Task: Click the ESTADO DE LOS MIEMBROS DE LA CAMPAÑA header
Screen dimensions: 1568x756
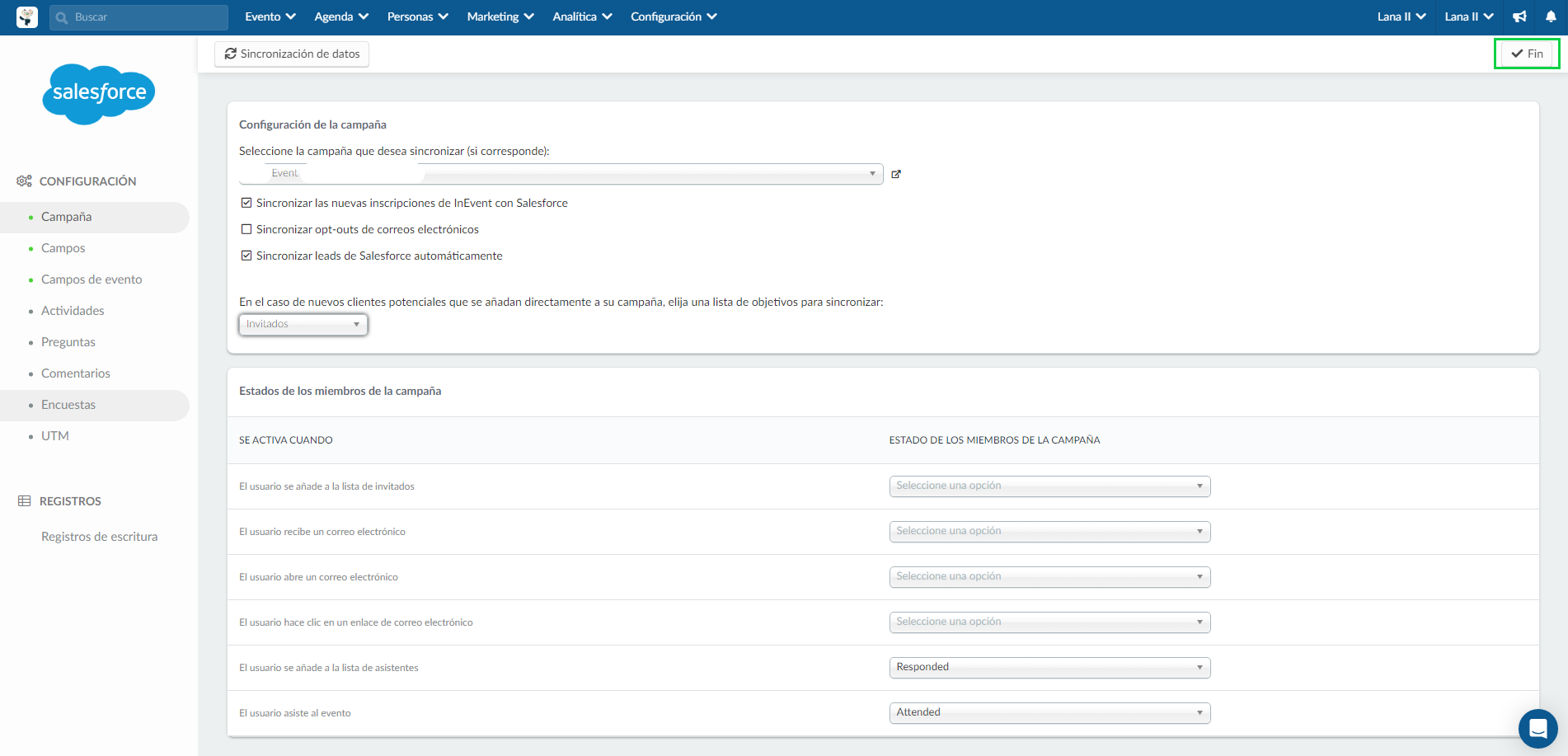Action: point(994,440)
